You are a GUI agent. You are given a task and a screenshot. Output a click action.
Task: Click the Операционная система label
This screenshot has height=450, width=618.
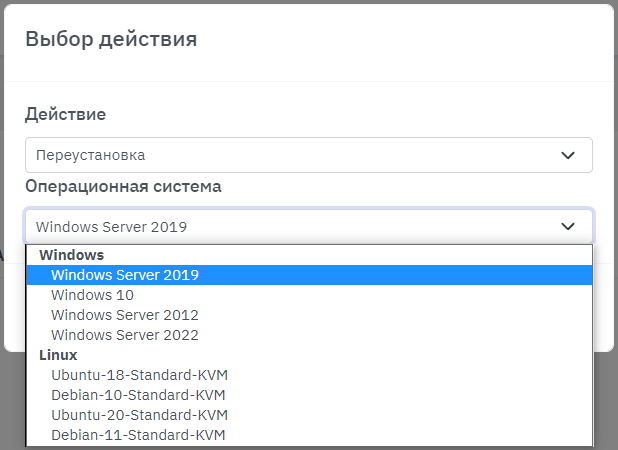point(123,186)
